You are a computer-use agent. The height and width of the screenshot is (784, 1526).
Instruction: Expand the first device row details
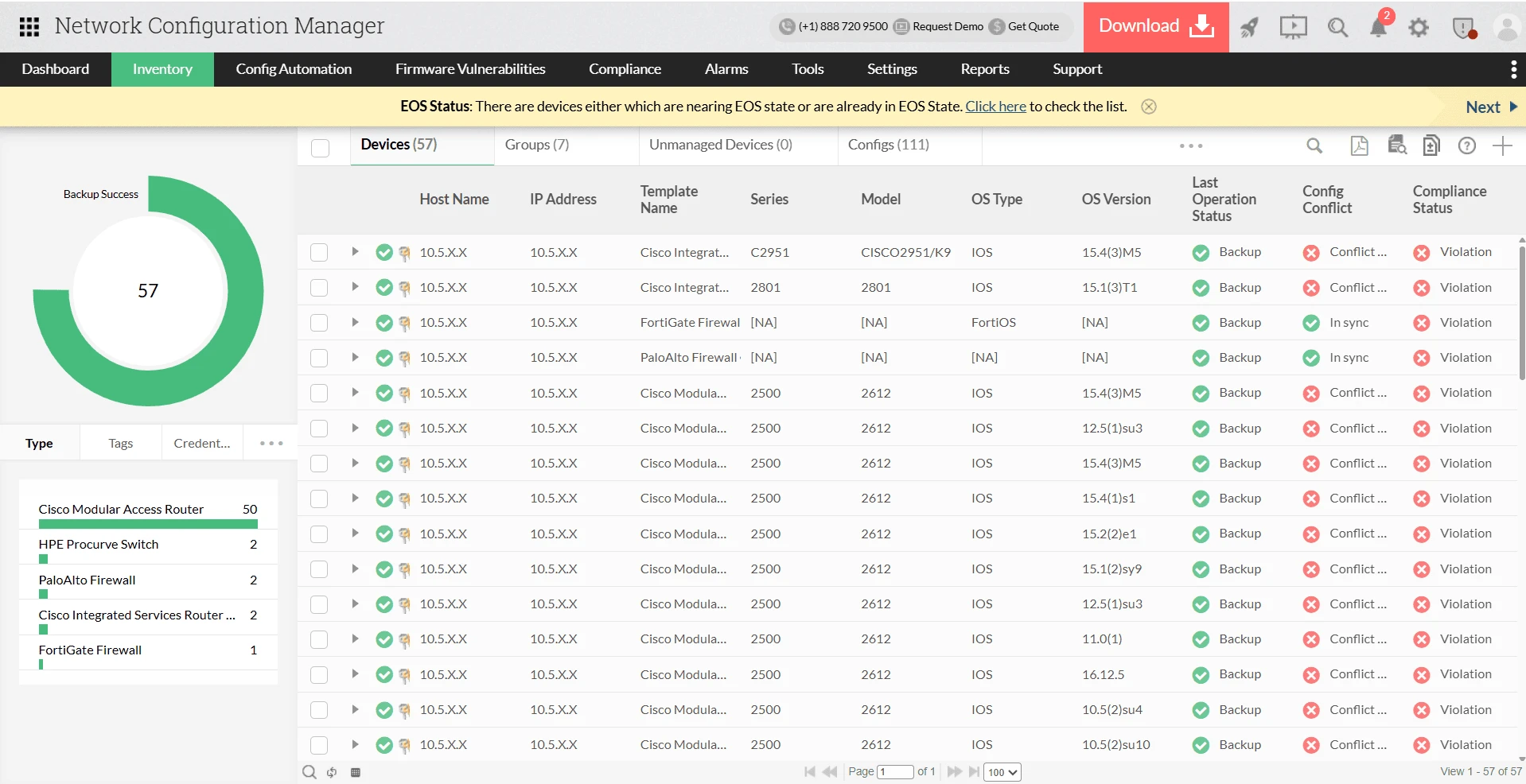[355, 252]
